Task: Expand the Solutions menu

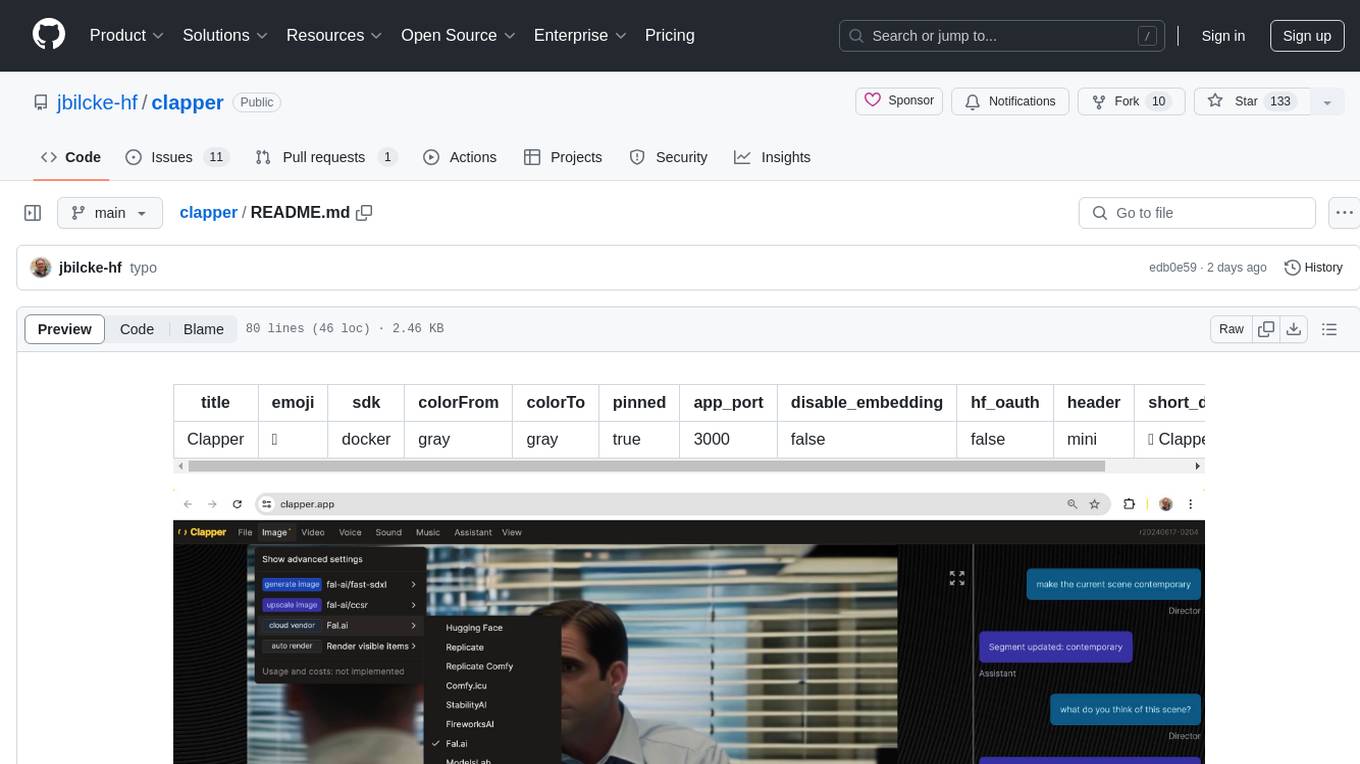Action: tap(225, 35)
